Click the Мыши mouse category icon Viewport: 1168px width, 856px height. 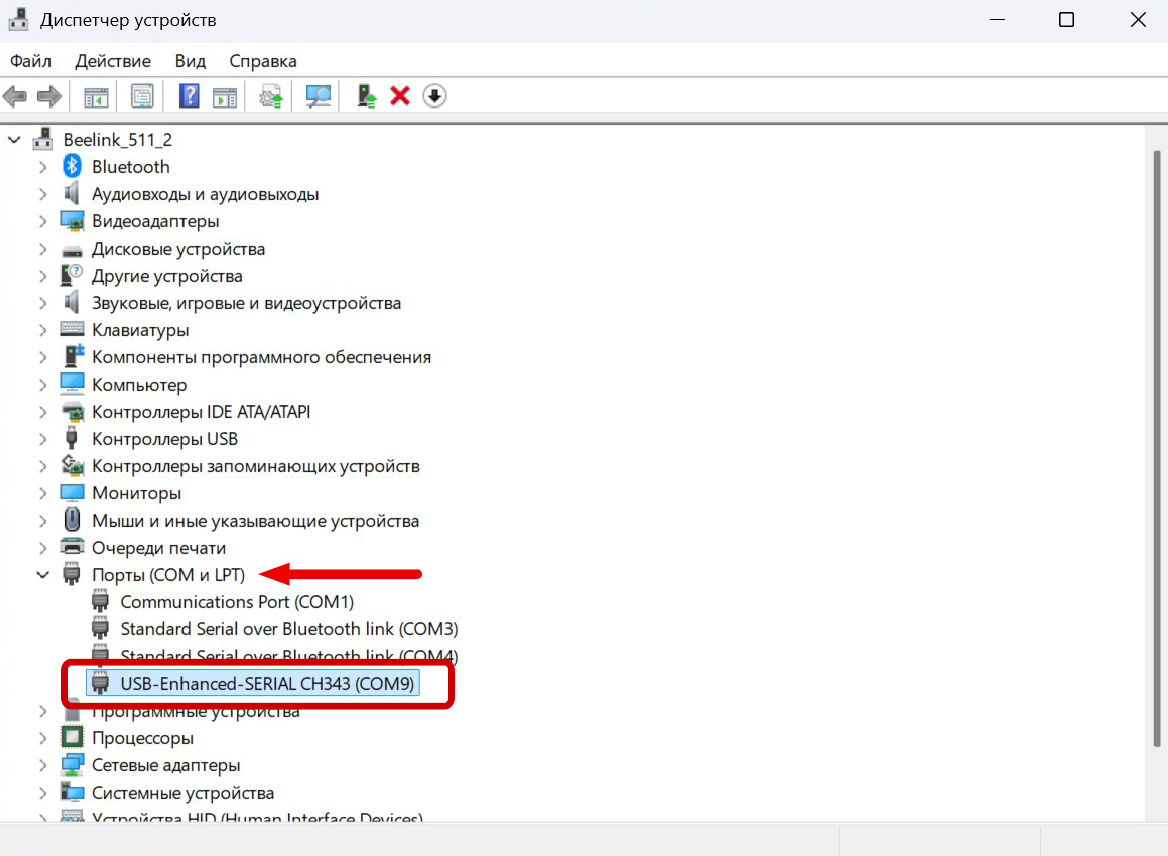72,519
